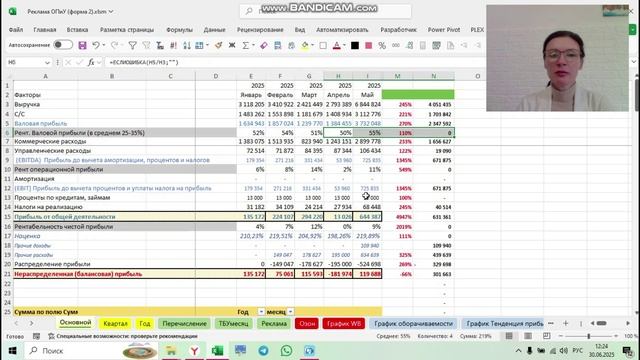The image size is (640, 360).
Task: Open the Год filter dropdown arrow
Action: click(261, 312)
